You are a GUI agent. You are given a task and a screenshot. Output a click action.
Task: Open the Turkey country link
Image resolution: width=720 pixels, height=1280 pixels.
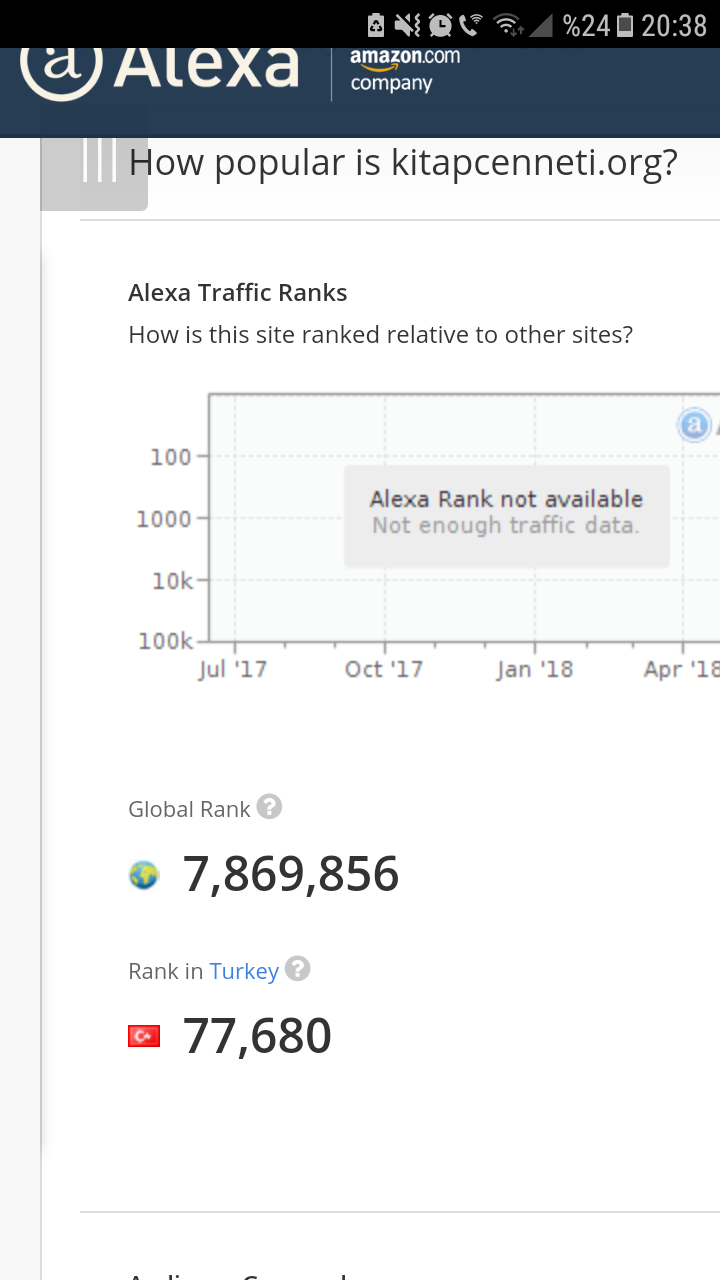(244, 971)
